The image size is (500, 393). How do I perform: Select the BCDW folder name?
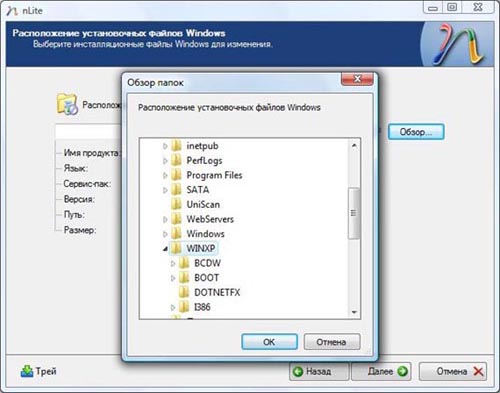[x=207, y=263]
